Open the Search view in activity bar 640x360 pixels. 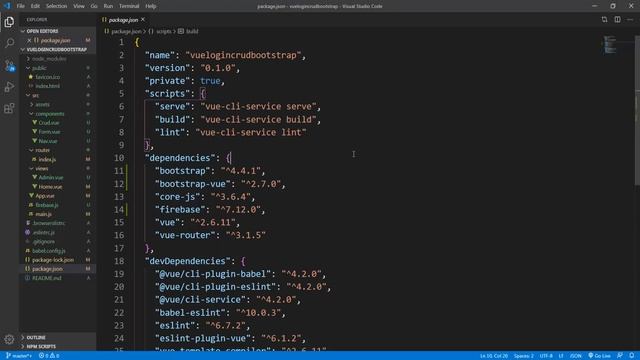[x=9, y=43]
